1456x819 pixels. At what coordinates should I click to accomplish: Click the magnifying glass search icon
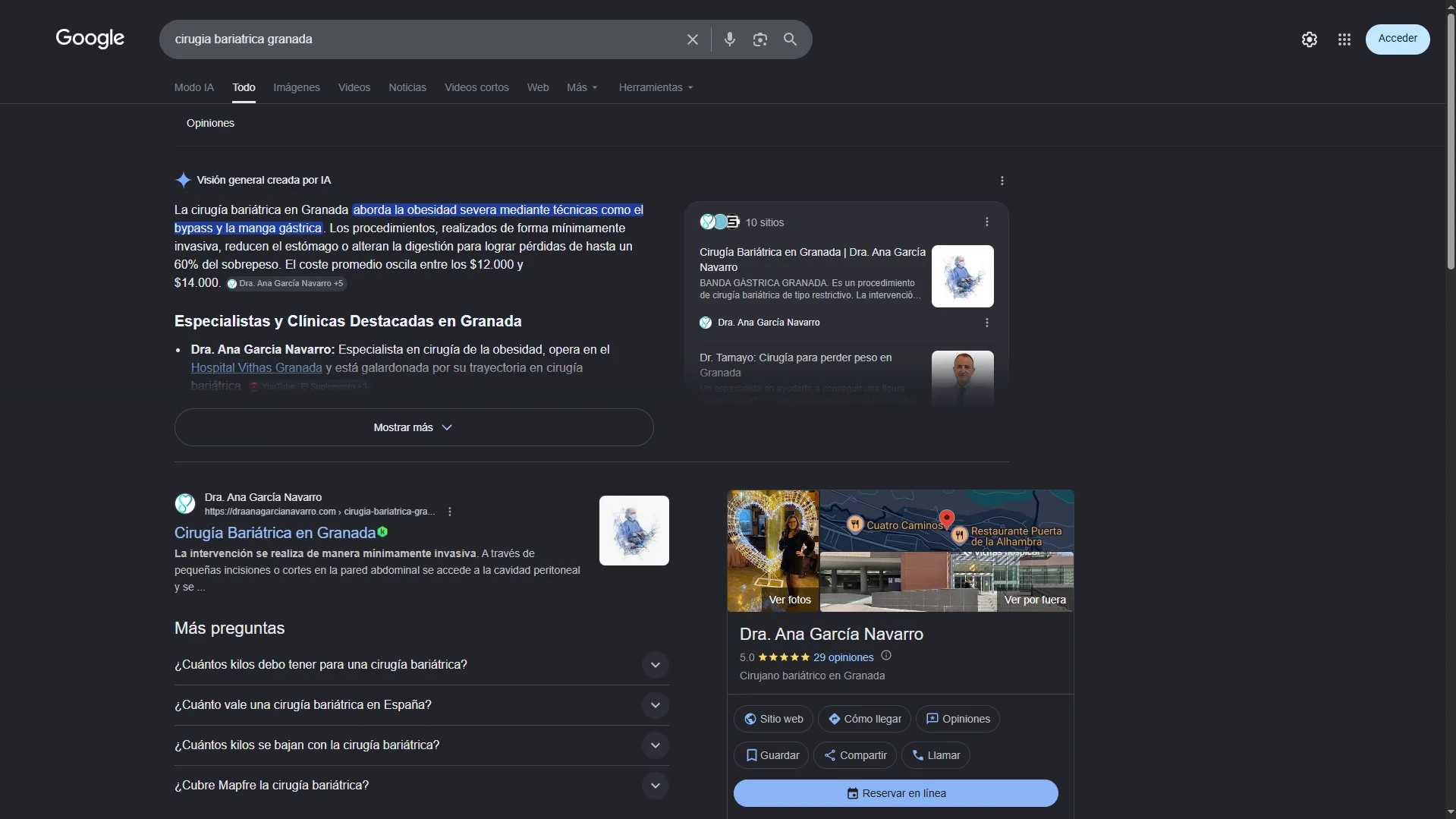tap(790, 39)
